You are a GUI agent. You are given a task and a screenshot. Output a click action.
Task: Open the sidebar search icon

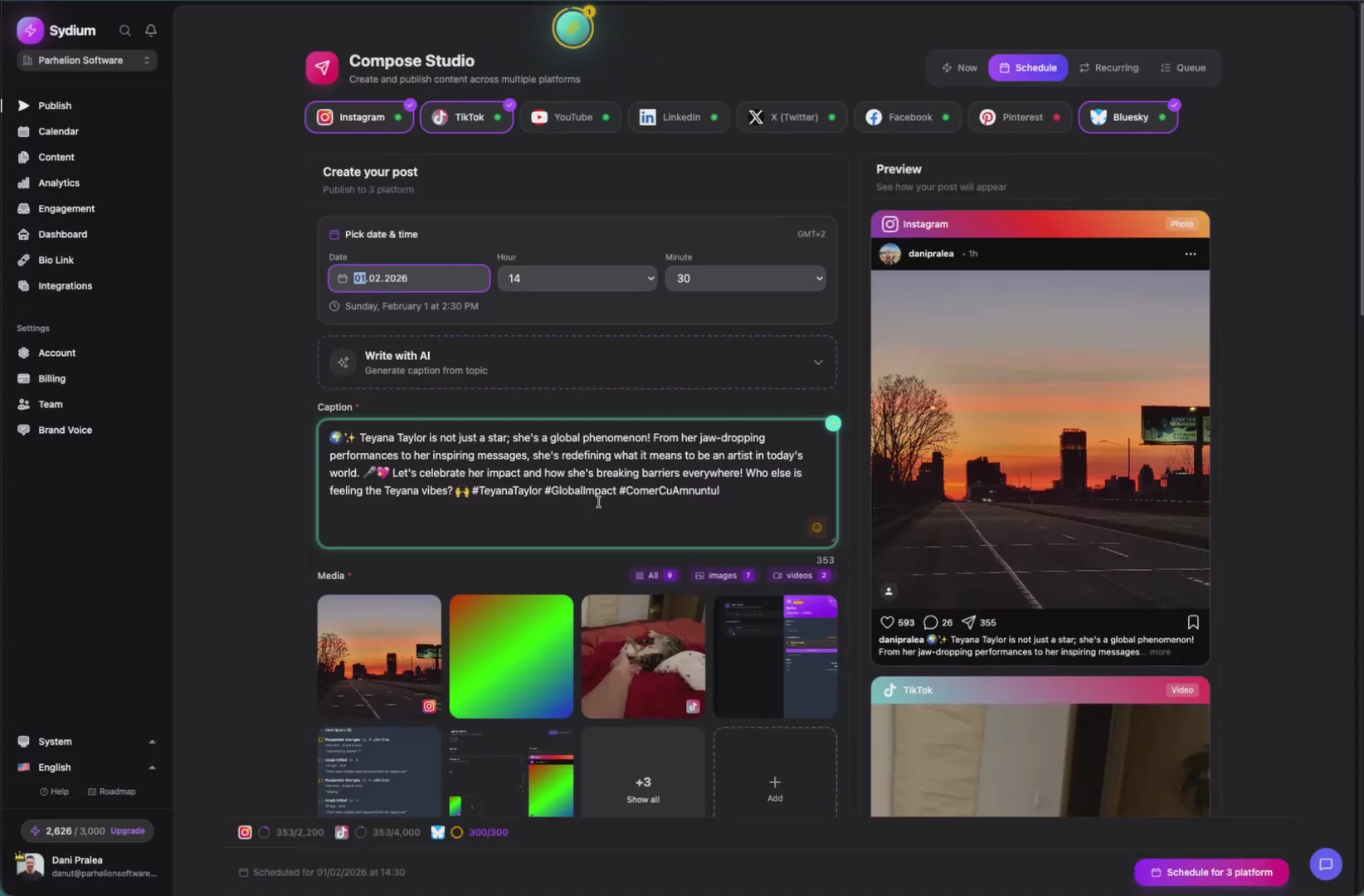(125, 31)
